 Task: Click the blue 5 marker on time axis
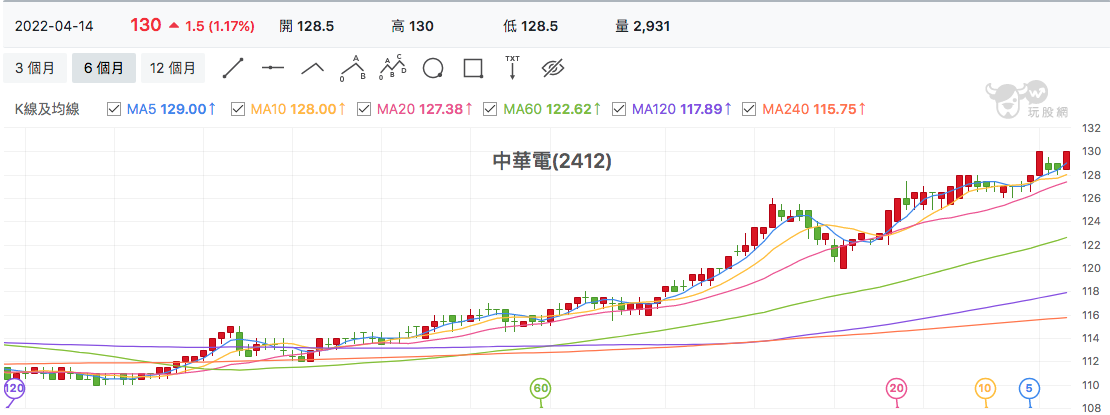(1029, 388)
